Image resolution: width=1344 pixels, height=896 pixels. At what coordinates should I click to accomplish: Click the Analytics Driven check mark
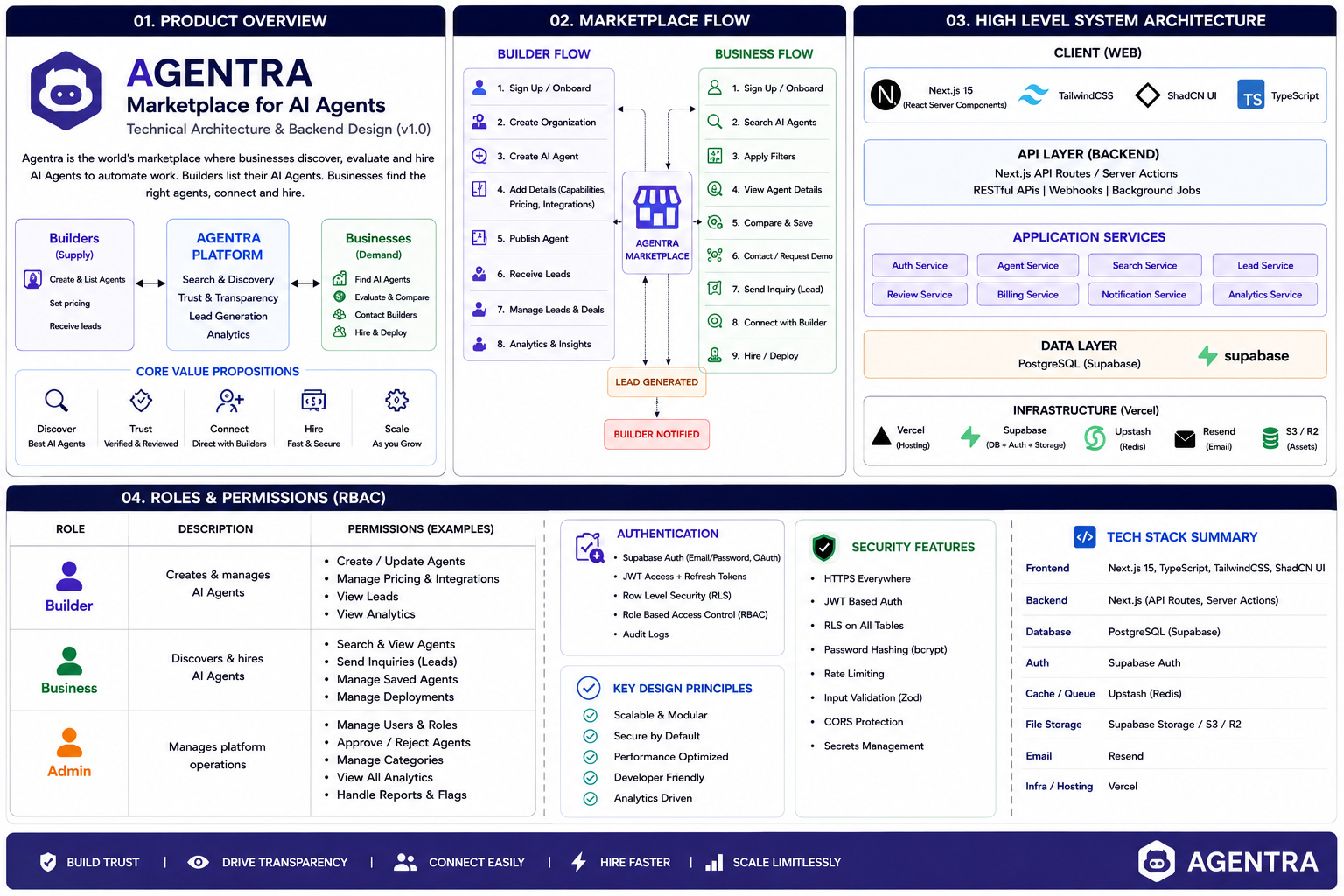[591, 798]
